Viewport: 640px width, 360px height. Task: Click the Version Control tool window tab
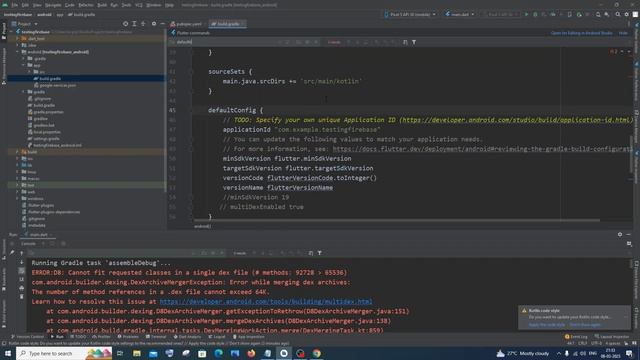27,337
